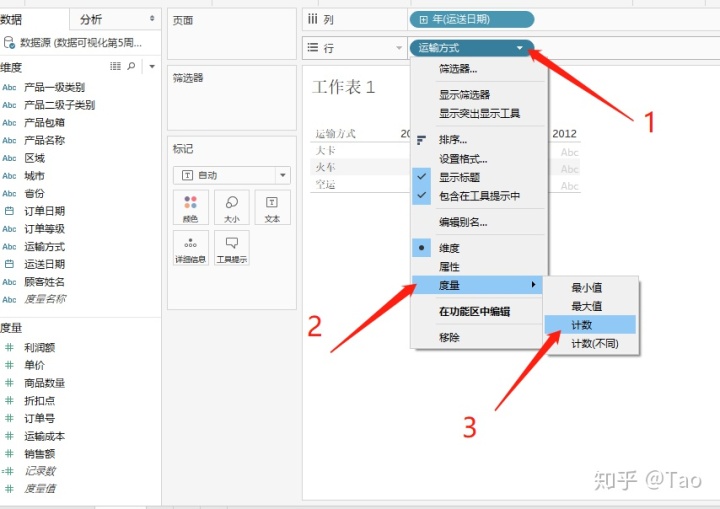Click the Abc icon of 区域 field
The height and width of the screenshot is (509, 720).
(x=9, y=158)
